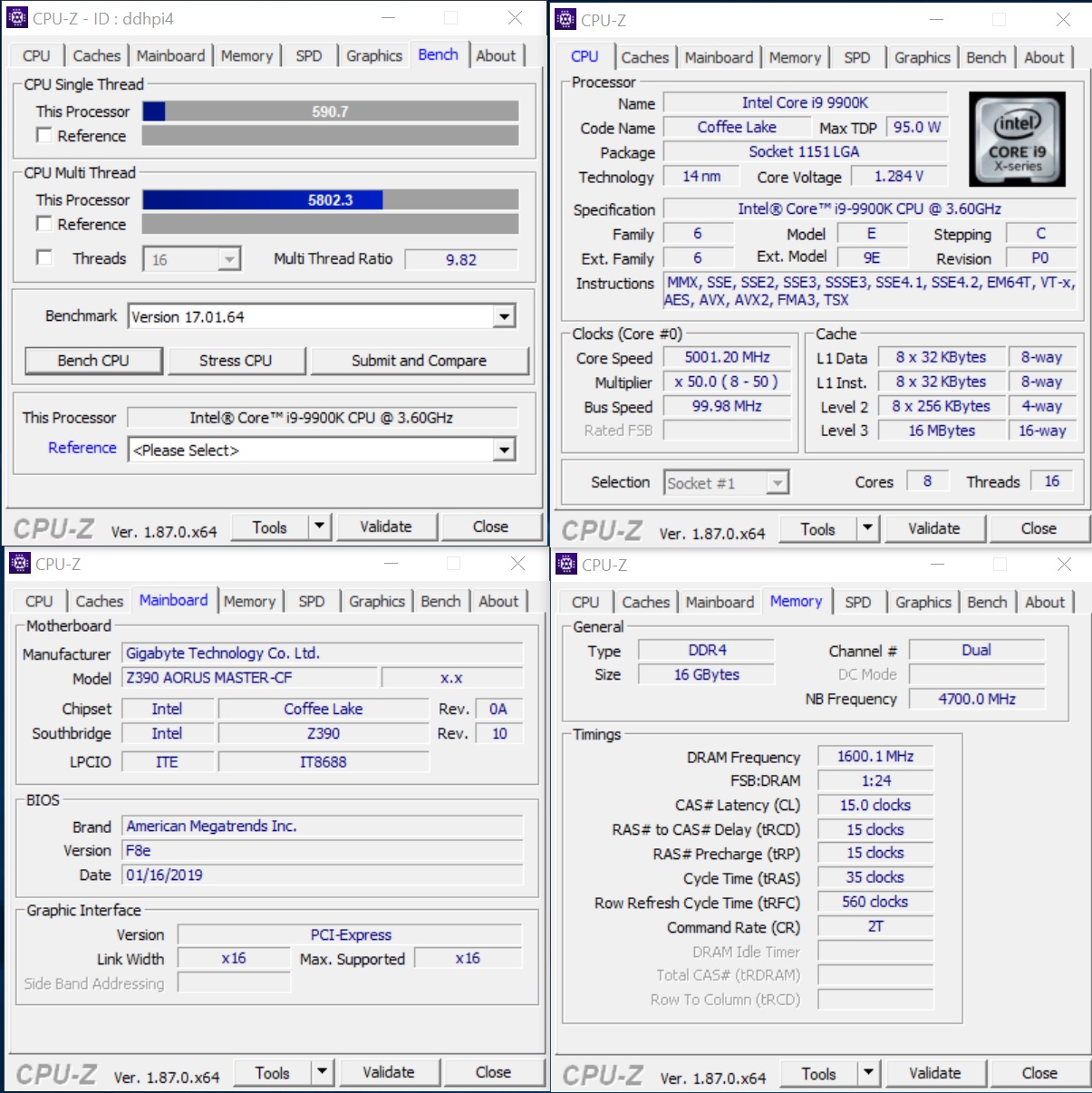Viewport: 1092px width, 1093px height.
Task: Open the Threads count dropdown showing 16
Action: click(229, 259)
